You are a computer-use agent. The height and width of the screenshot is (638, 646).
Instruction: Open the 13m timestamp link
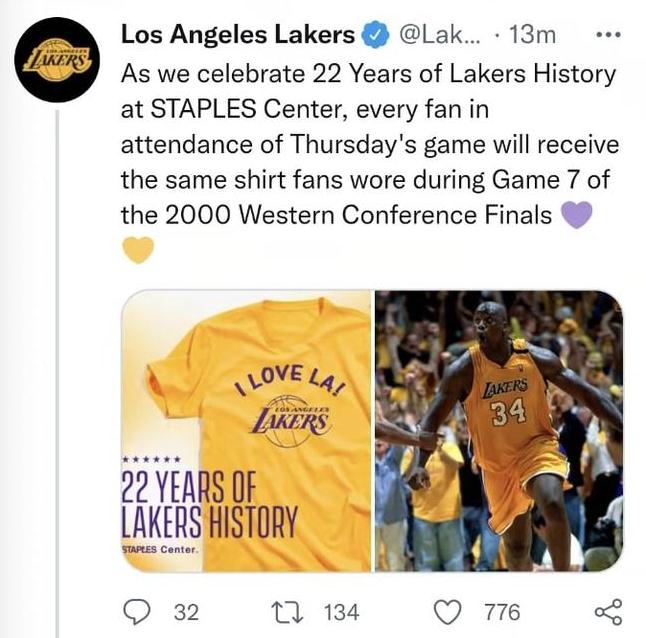[533, 35]
